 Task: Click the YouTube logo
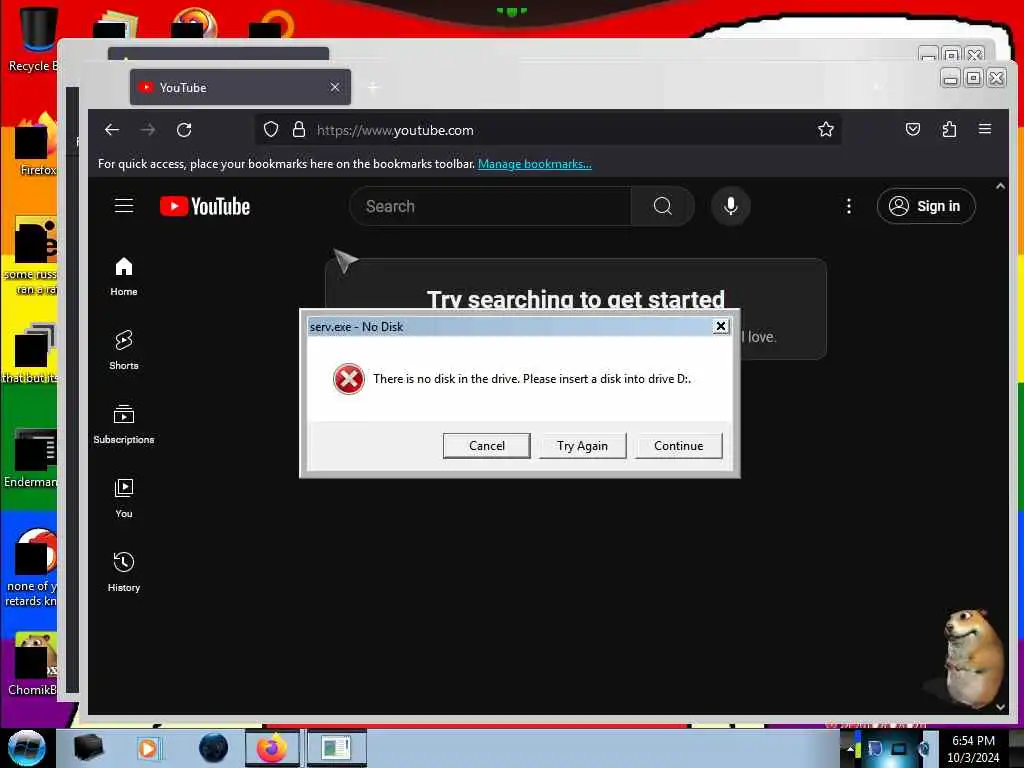[204, 206]
